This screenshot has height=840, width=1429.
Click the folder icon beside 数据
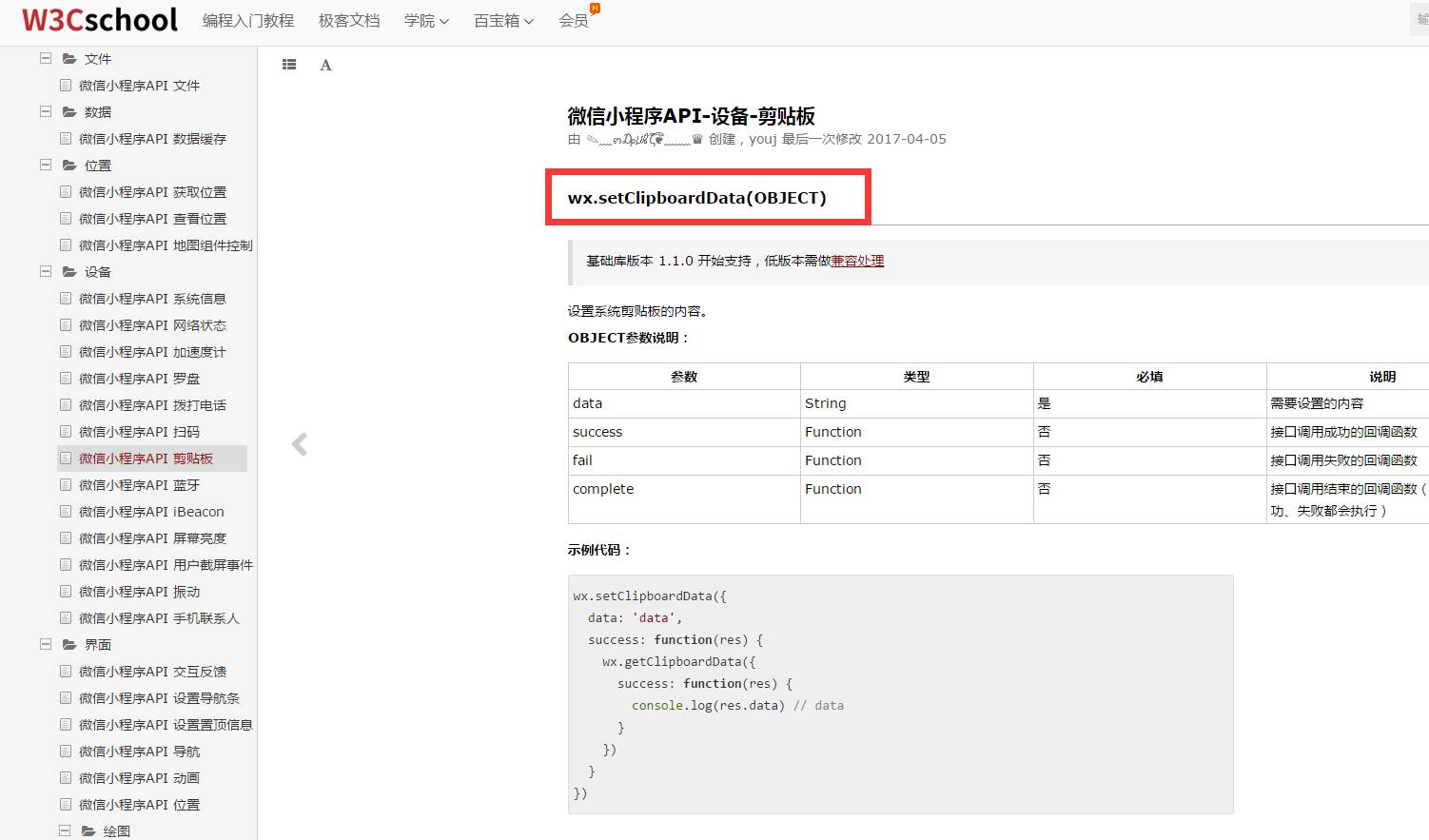[x=69, y=112]
